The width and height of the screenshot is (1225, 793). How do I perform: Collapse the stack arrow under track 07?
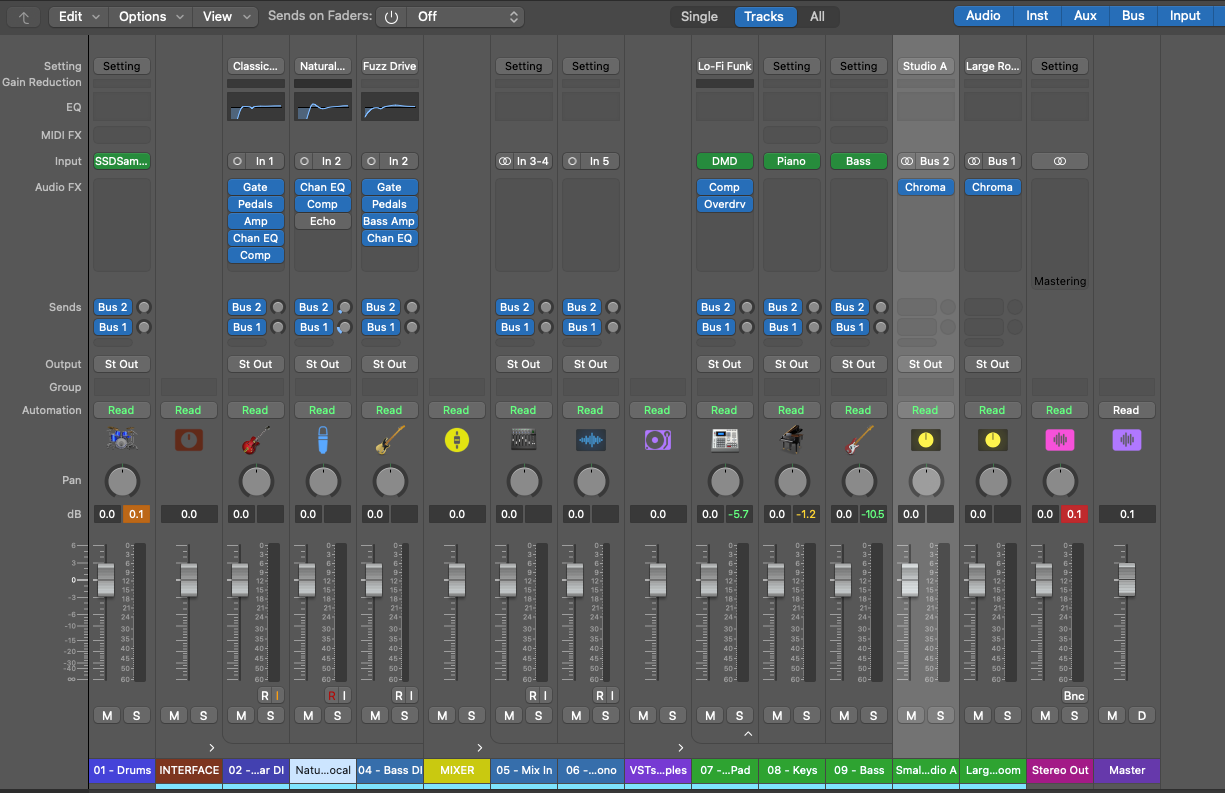(747, 734)
